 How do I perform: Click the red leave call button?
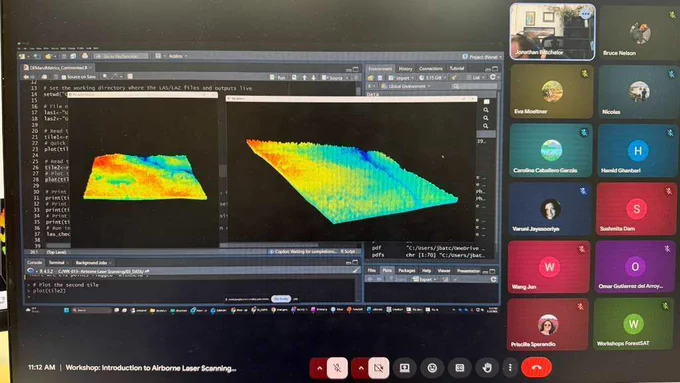(x=536, y=367)
